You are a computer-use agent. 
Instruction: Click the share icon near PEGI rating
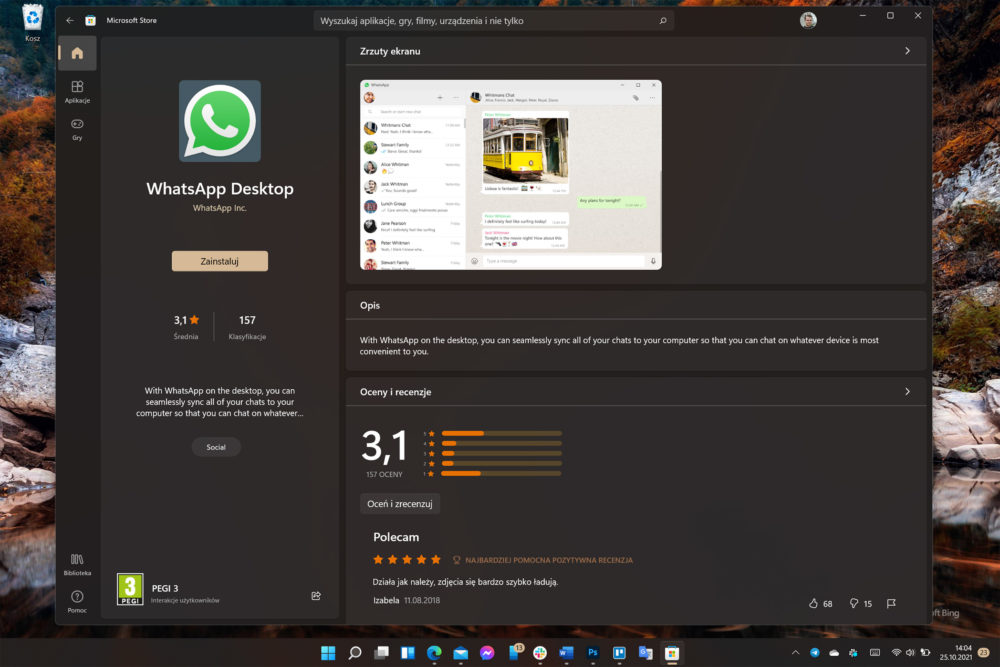point(316,596)
